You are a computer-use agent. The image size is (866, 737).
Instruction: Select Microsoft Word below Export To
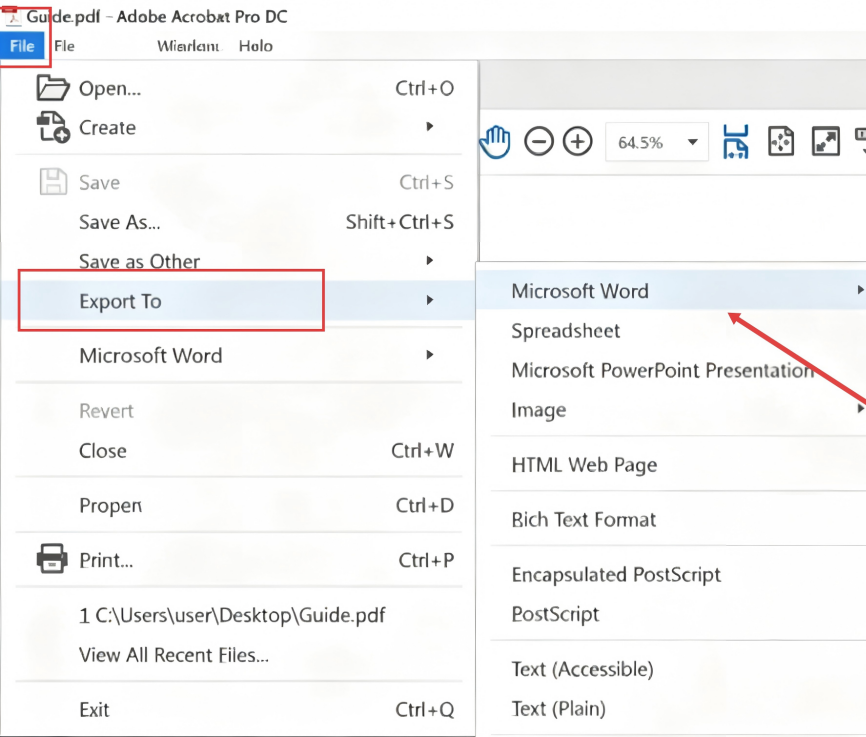pyautogui.click(x=238, y=355)
